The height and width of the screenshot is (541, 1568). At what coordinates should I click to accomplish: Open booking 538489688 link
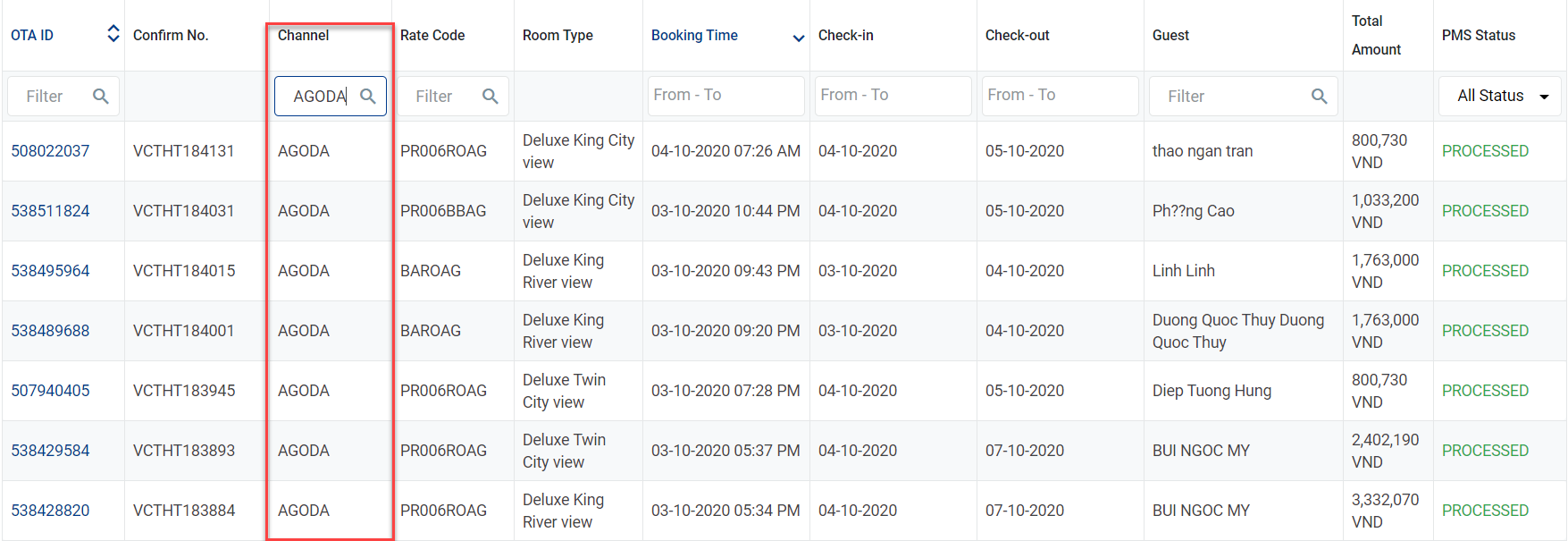pyautogui.click(x=50, y=331)
